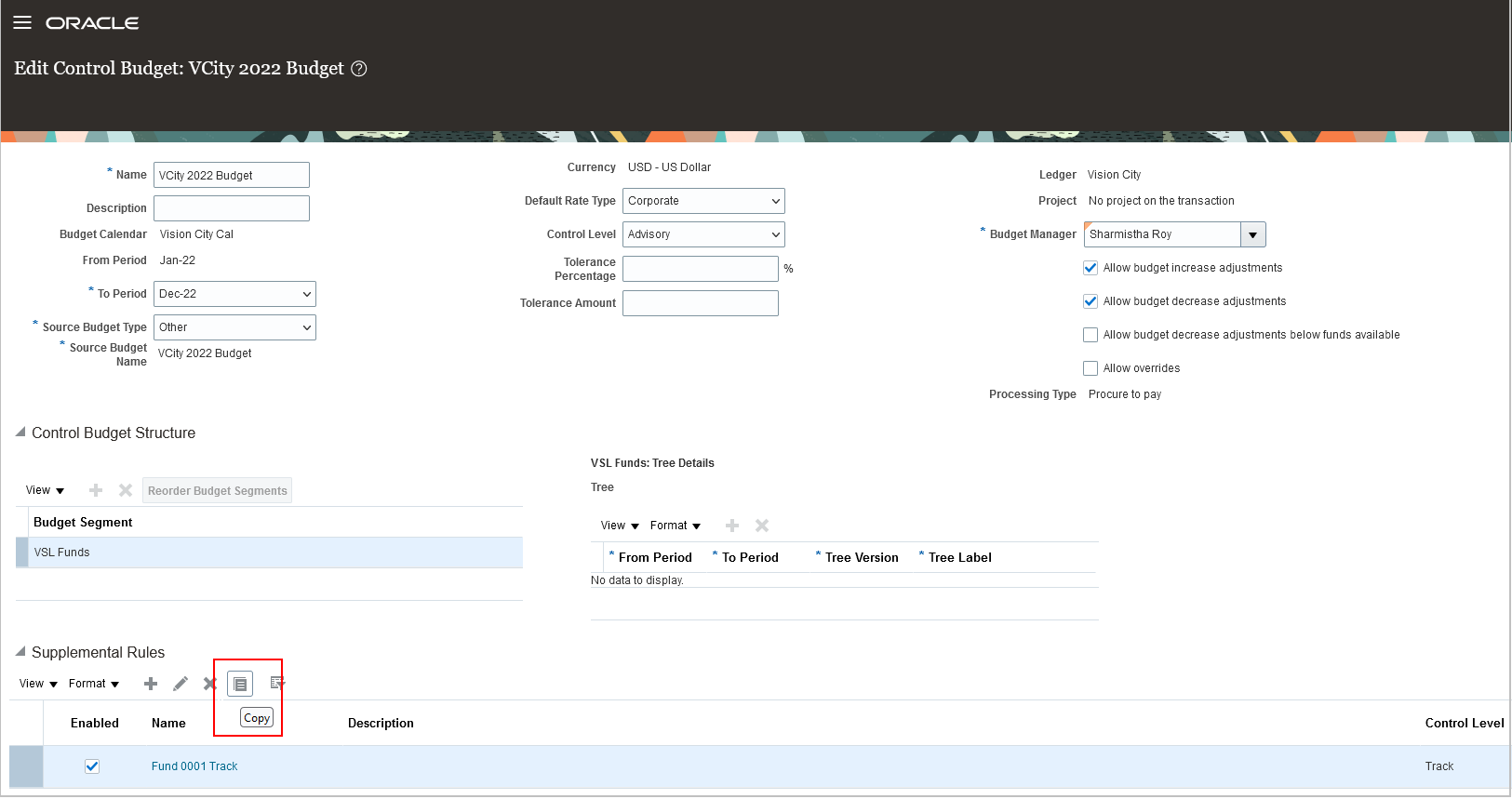Screen dimensions: 1512x799
Task: Collapse the Supplemental Rules section
Action: (x=20, y=652)
